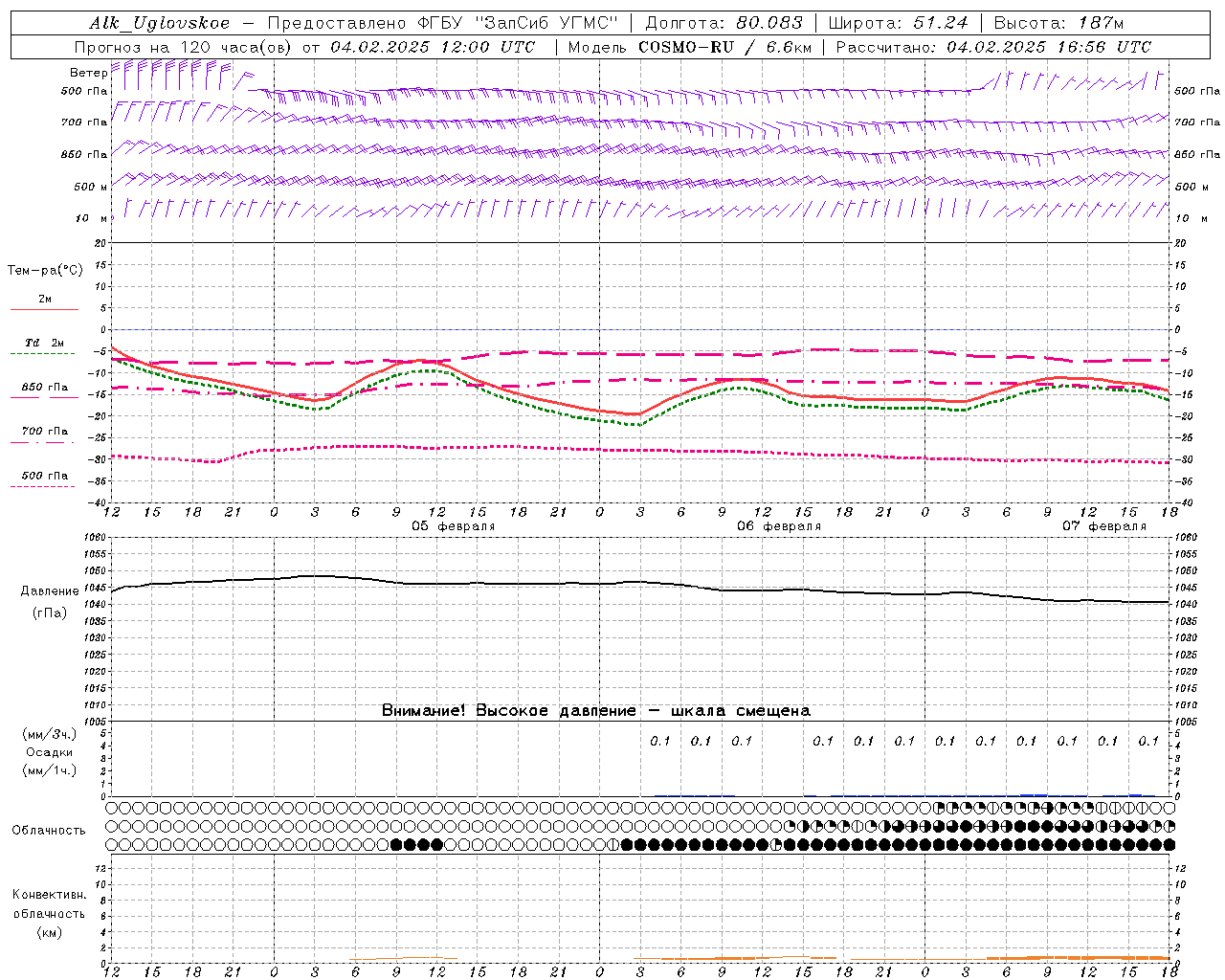Image resolution: width=1225 pixels, height=980 pixels.
Task: Click the pink dotted 500 гПа temperature curve
Action: tap(639, 450)
